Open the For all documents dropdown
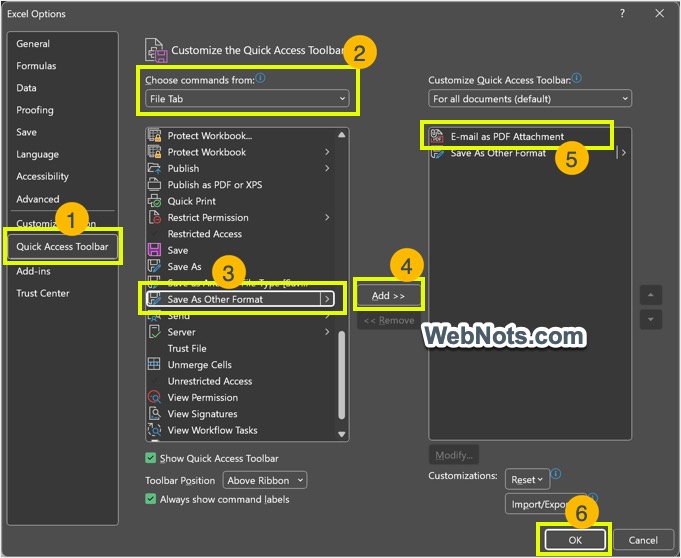The height and width of the screenshot is (558, 681). (530, 99)
